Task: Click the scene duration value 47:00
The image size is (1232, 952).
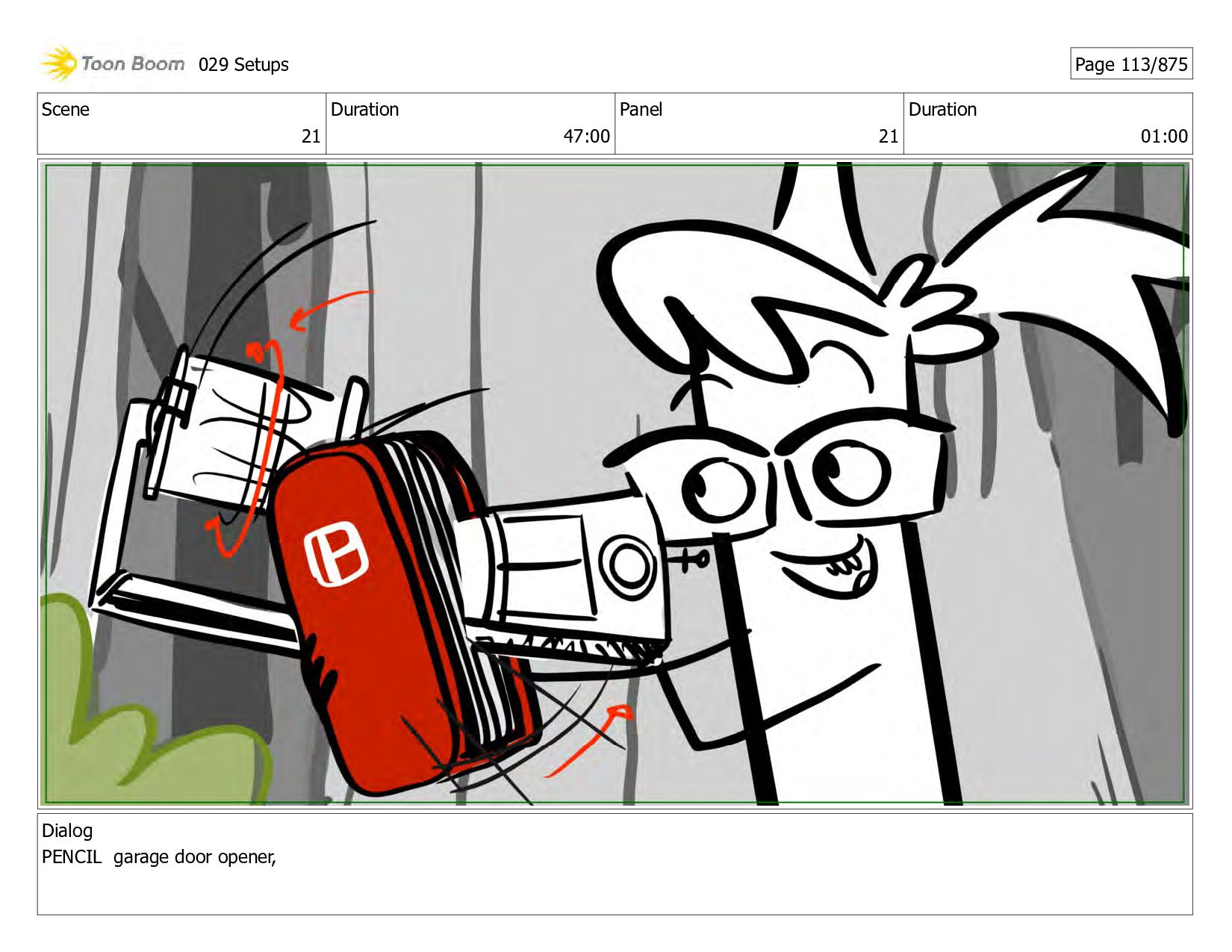Action: click(586, 137)
